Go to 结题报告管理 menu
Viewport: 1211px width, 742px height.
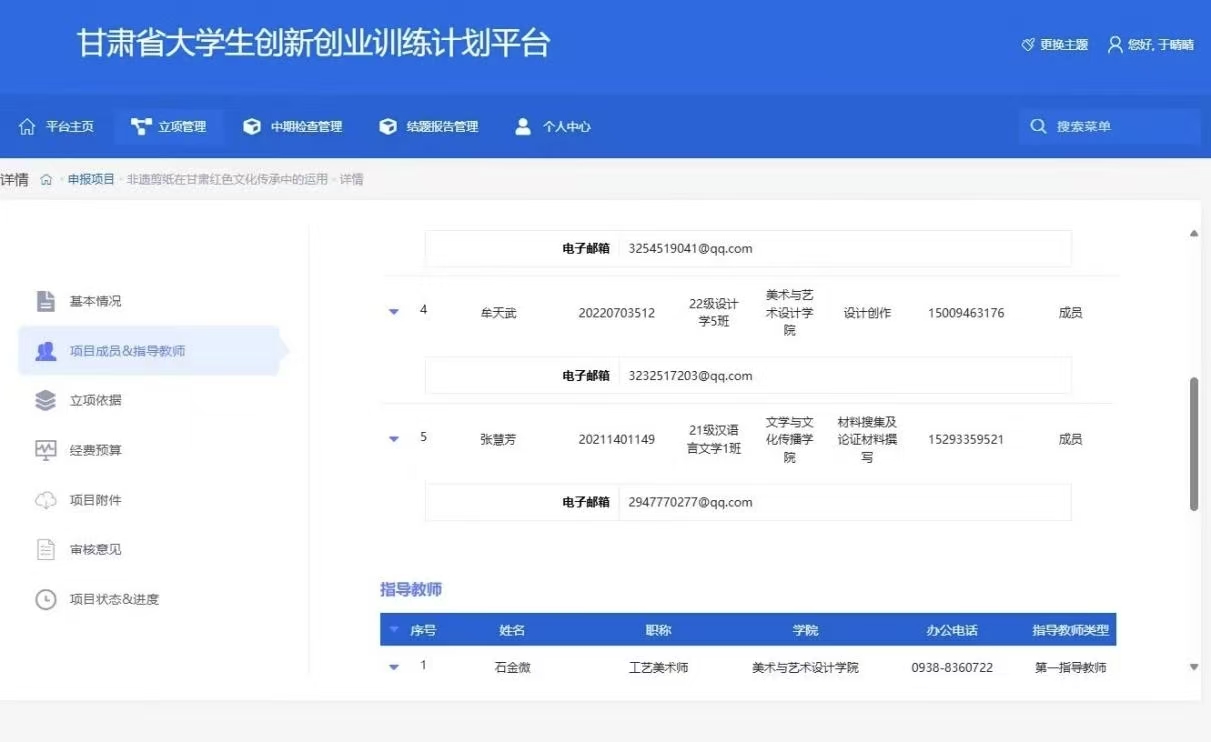[x=429, y=127]
